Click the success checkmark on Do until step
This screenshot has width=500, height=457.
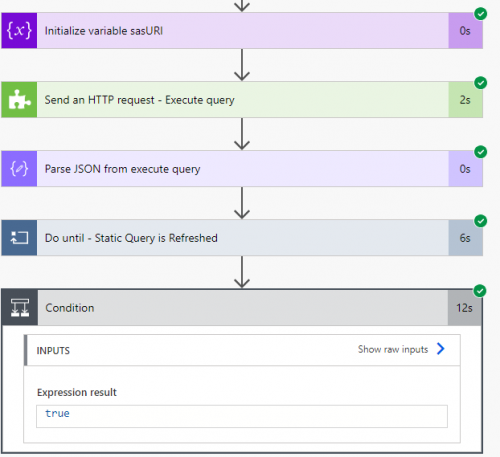pos(481,221)
